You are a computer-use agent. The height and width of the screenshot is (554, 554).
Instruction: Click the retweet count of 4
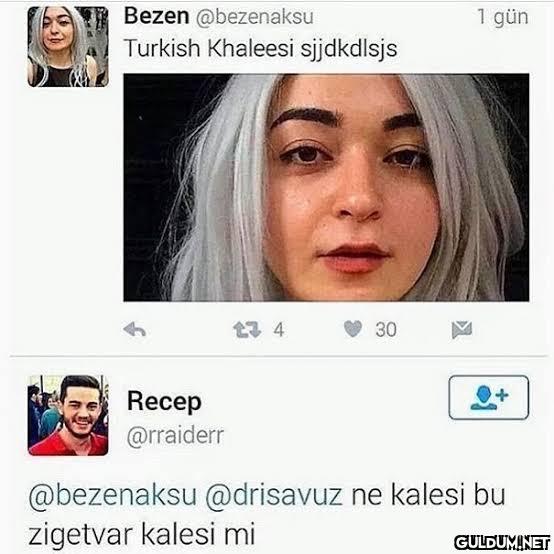click(x=279, y=330)
